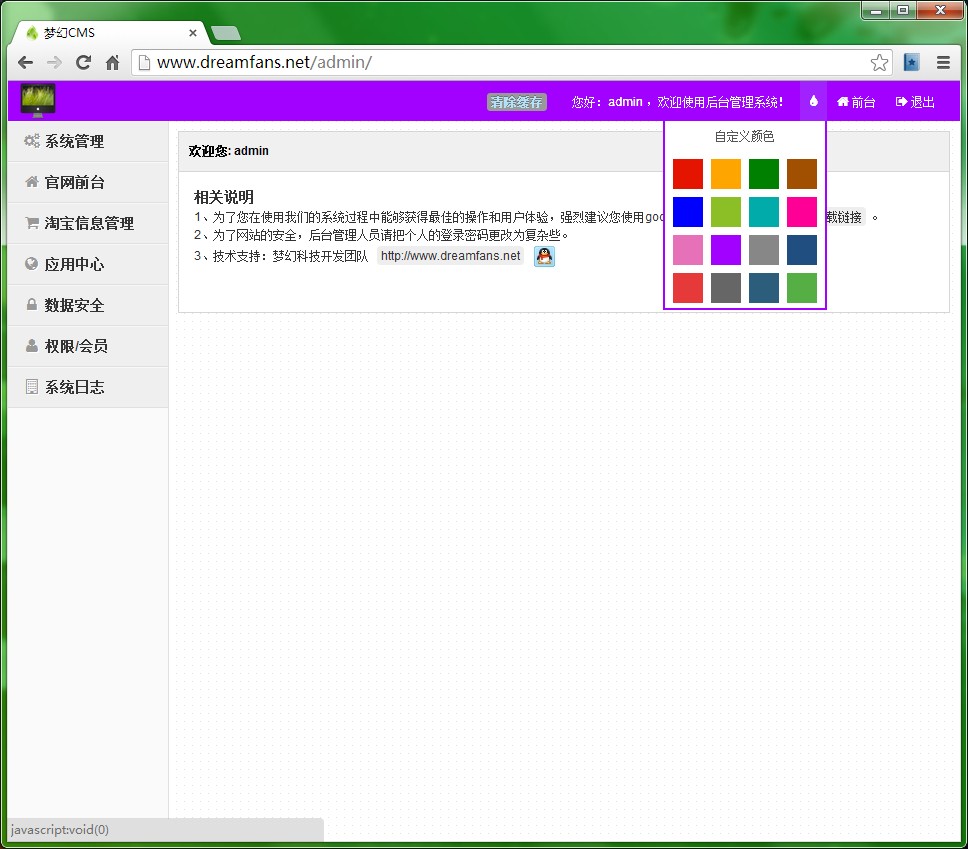Open 权限/会员 in the sidebar
This screenshot has width=968, height=849.
pyautogui.click(x=88, y=346)
